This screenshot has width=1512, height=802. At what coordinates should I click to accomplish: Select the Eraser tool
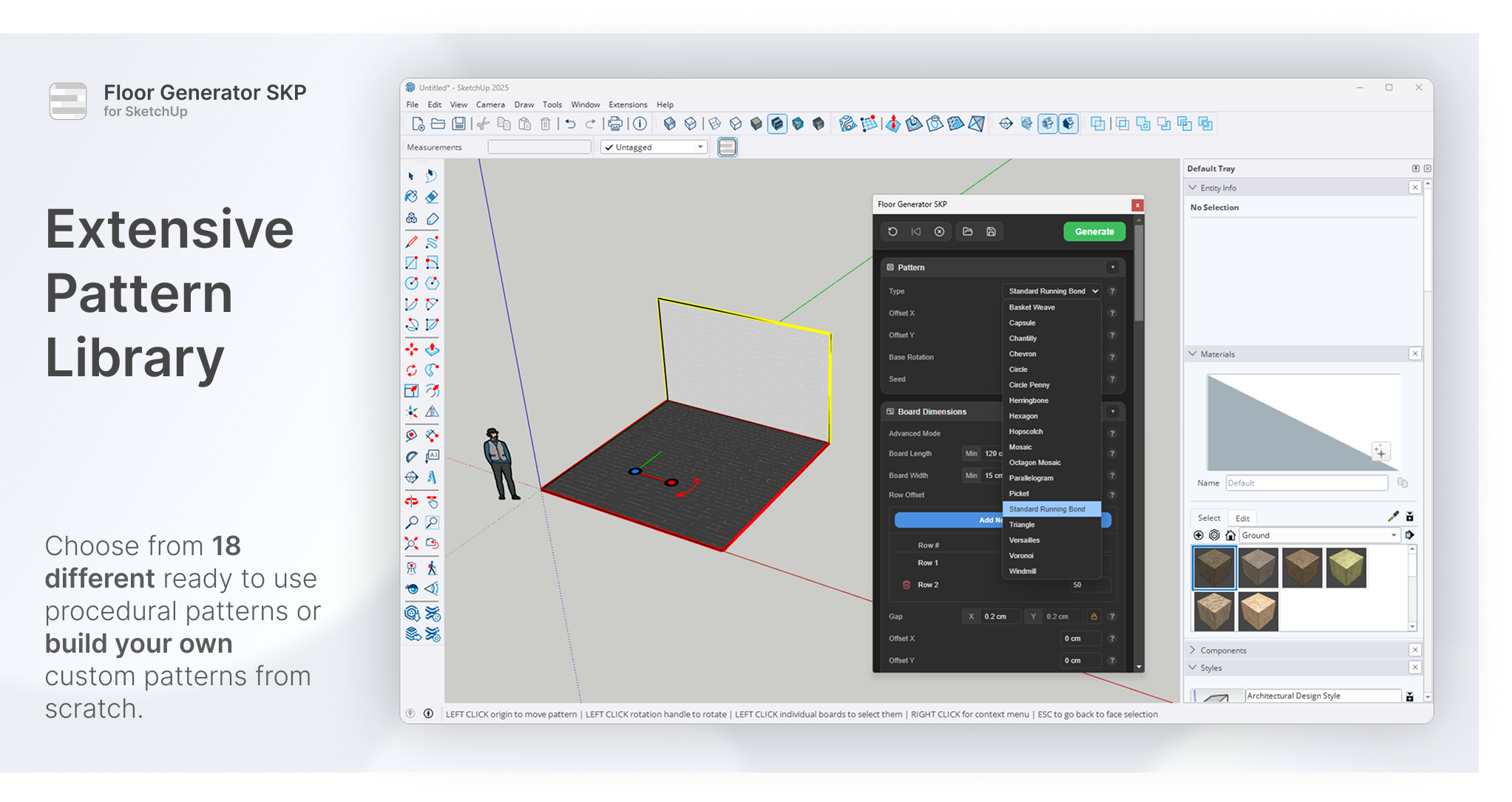(x=433, y=197)
